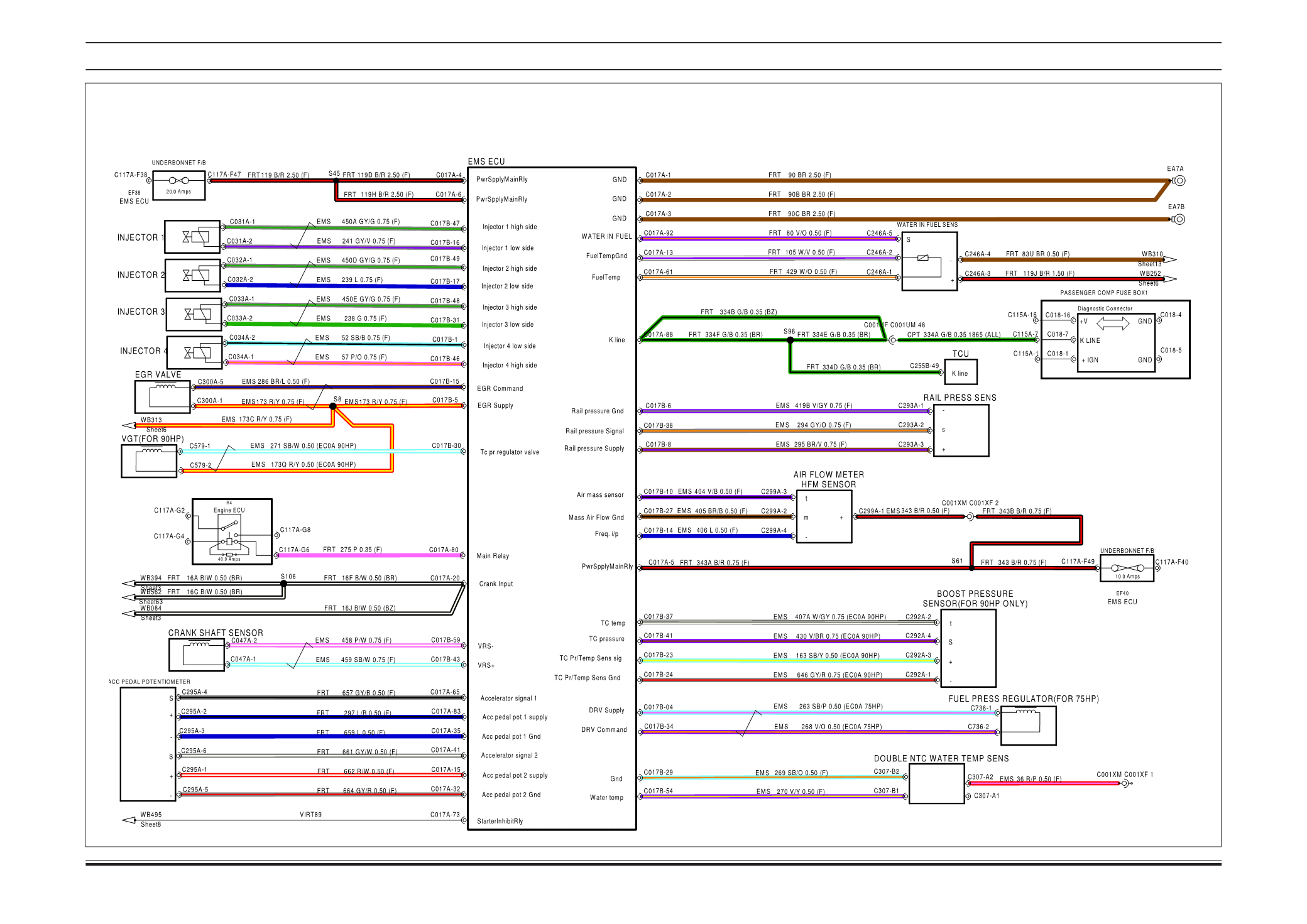This screenshot has height=924, width=1307.
Task: Follow the WB313 Sheet6 reference arrow
Action: (129, 426)
